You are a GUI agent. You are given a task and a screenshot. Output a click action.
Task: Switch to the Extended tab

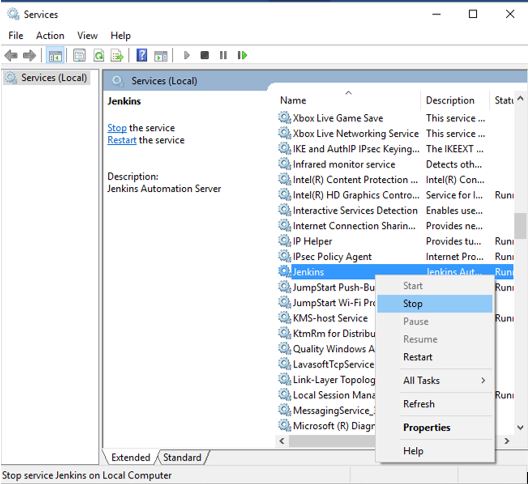tap(131, 457)
